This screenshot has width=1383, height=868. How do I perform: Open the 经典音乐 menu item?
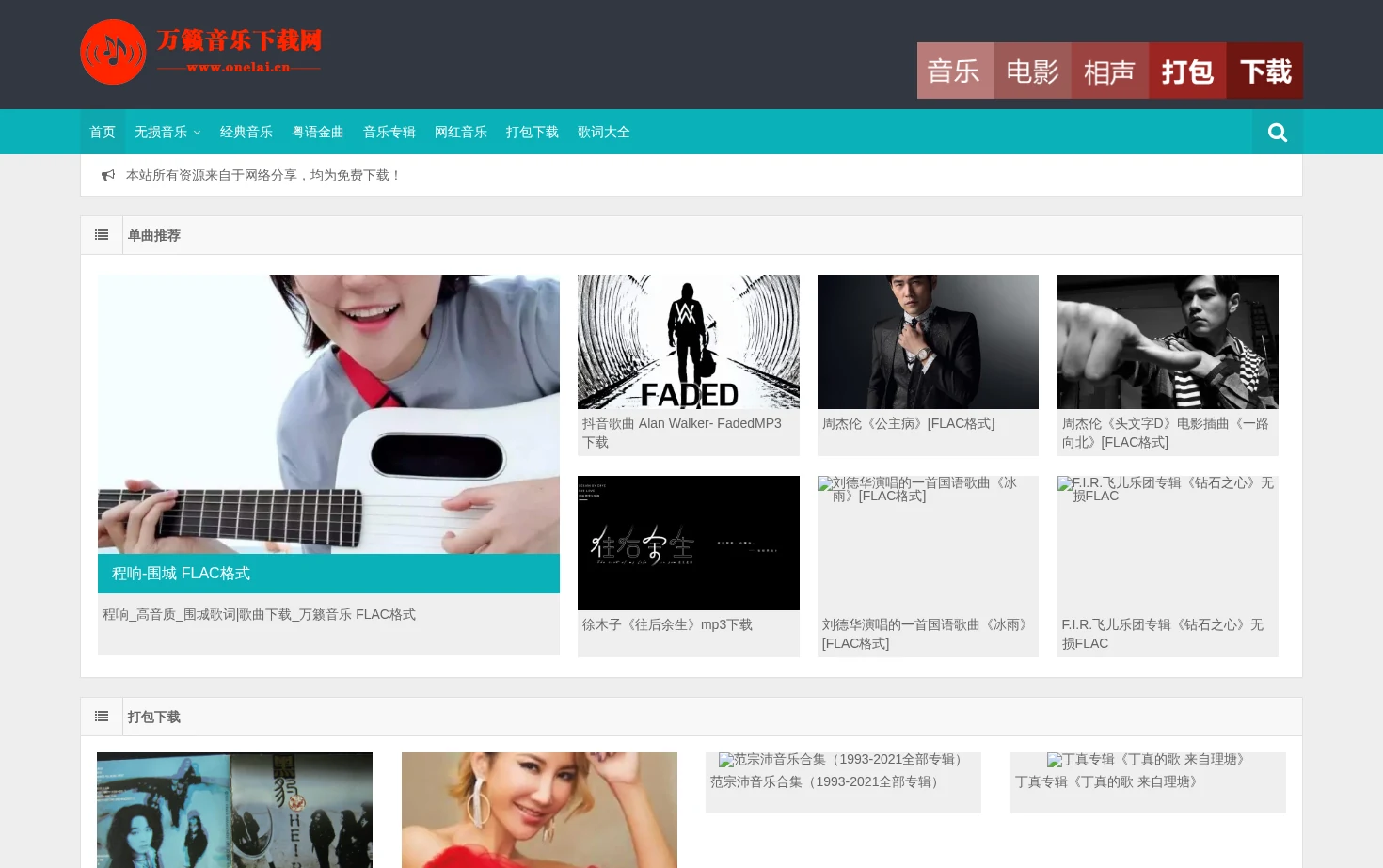246,133
